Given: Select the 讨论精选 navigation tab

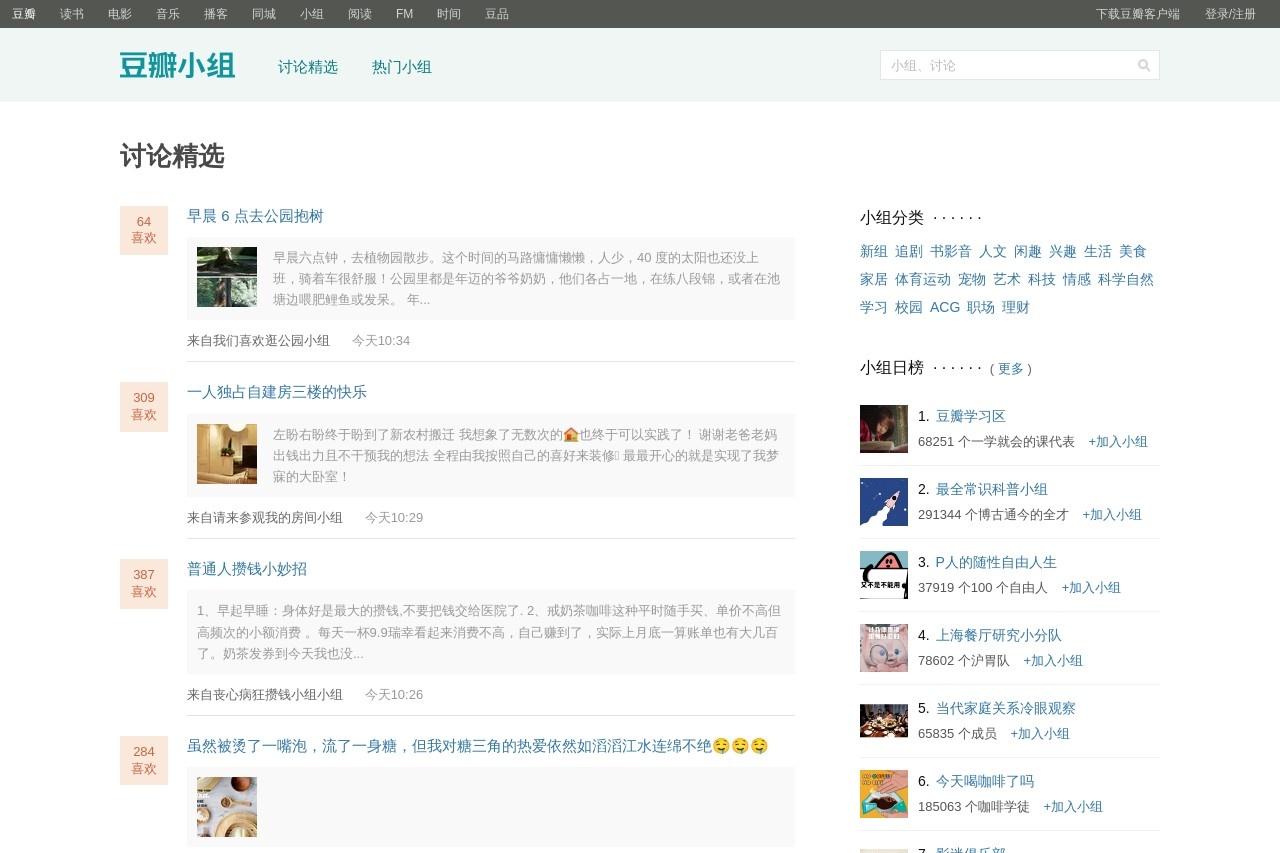Looking at the screenshot, I should coord(308,67).
